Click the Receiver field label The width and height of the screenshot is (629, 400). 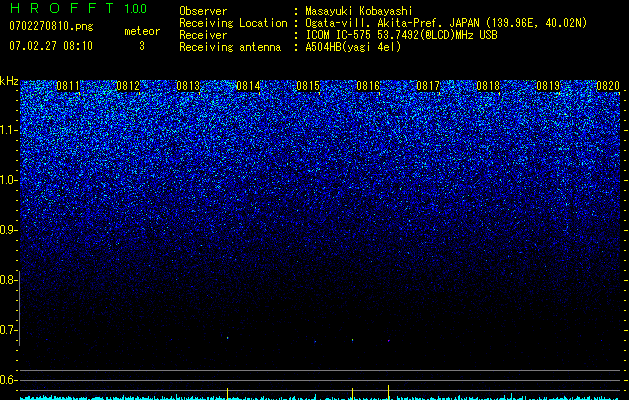point(203,35)
